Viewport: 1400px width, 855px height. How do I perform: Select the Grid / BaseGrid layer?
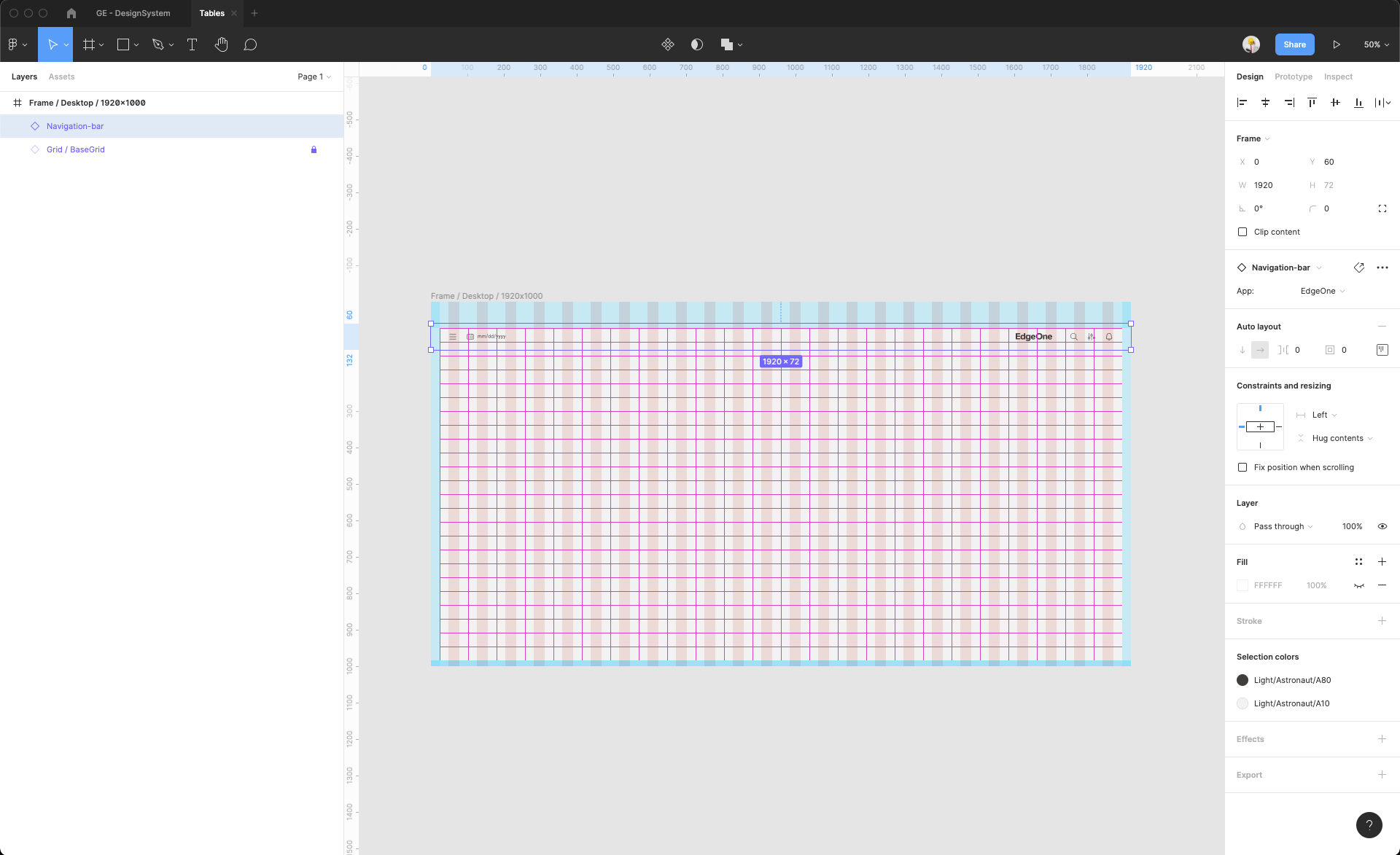(x=76, y=149)
